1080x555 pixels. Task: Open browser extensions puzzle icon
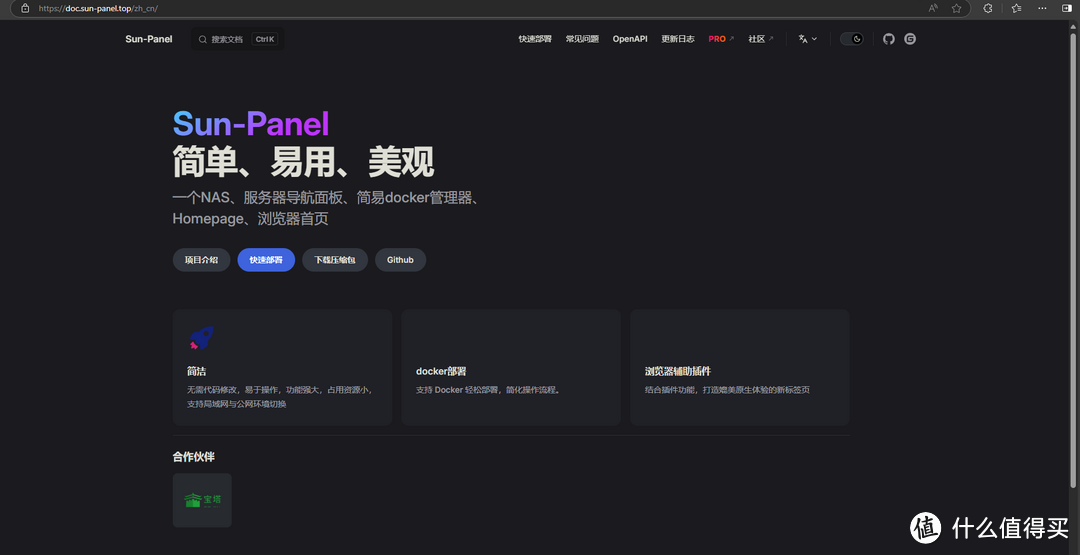click(987, 8)
